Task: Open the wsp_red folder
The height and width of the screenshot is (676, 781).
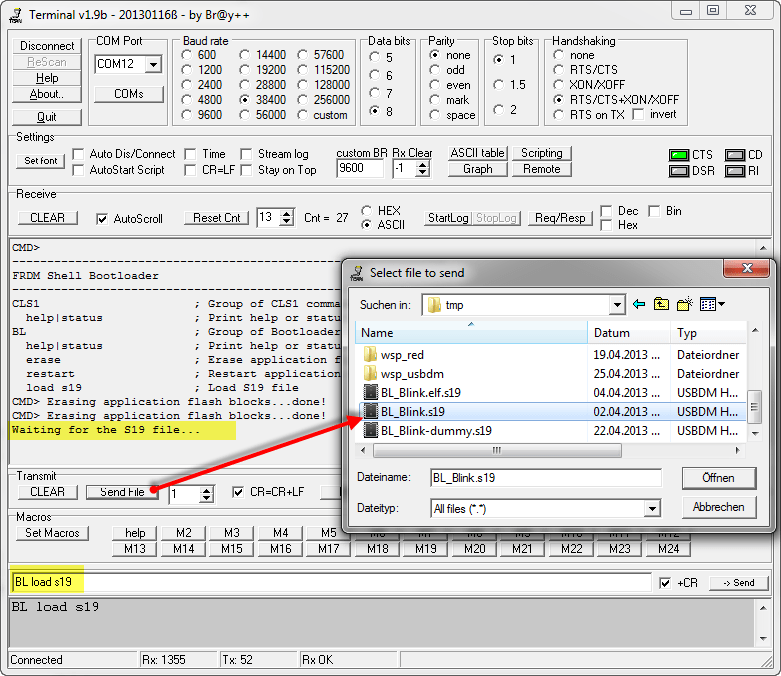Action: pyautogui.click(x=402, y=354)
